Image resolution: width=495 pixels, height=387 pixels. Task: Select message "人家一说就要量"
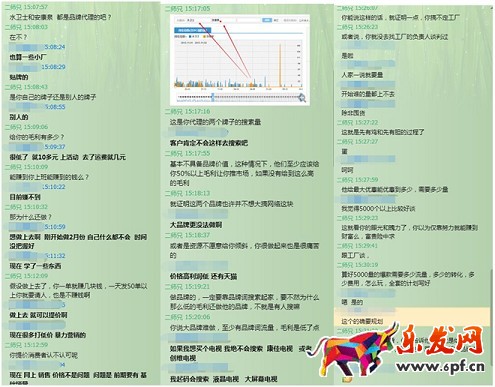[x=362, y=75]
